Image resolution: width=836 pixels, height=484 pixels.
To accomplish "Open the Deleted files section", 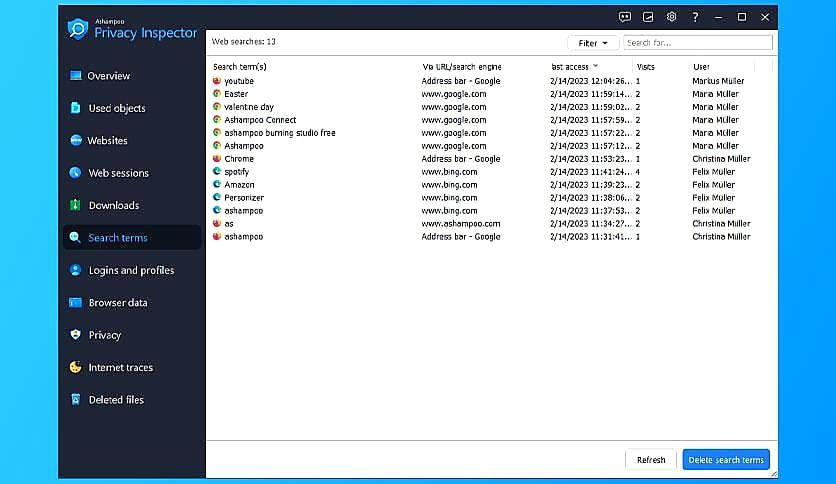I will click(x=115, y=400).
